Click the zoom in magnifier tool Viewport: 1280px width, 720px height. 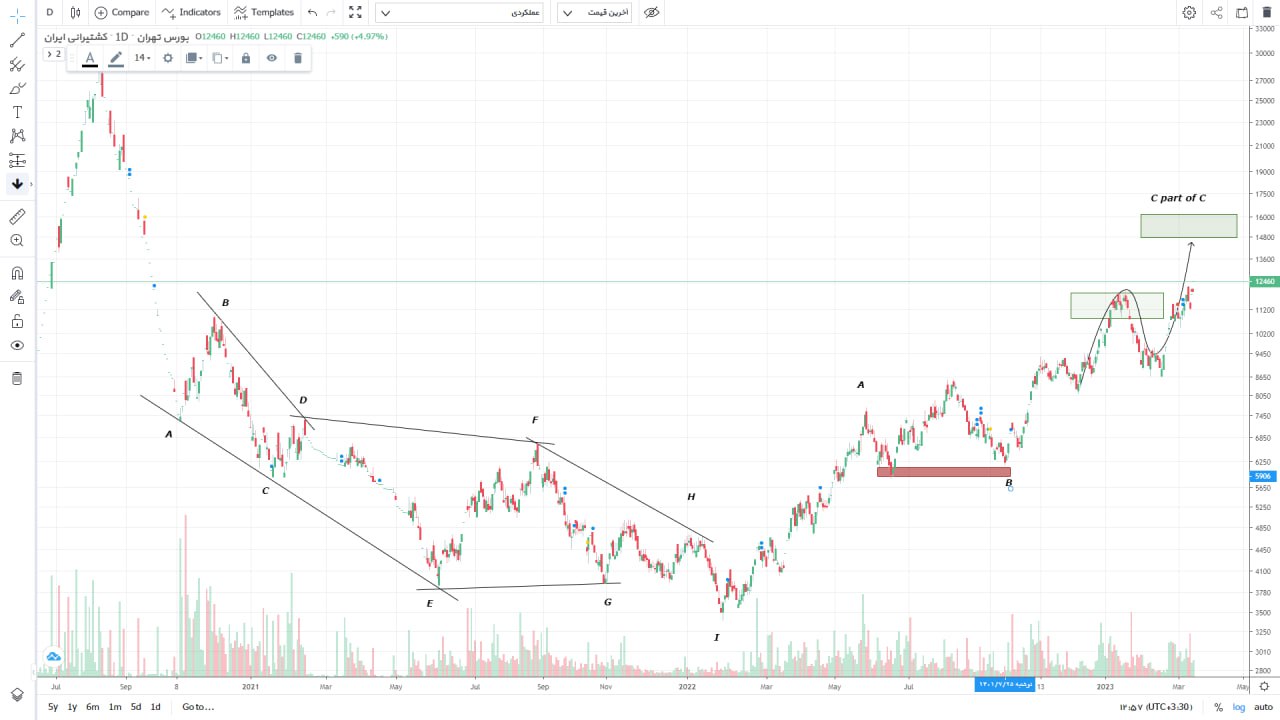[17, 240]
